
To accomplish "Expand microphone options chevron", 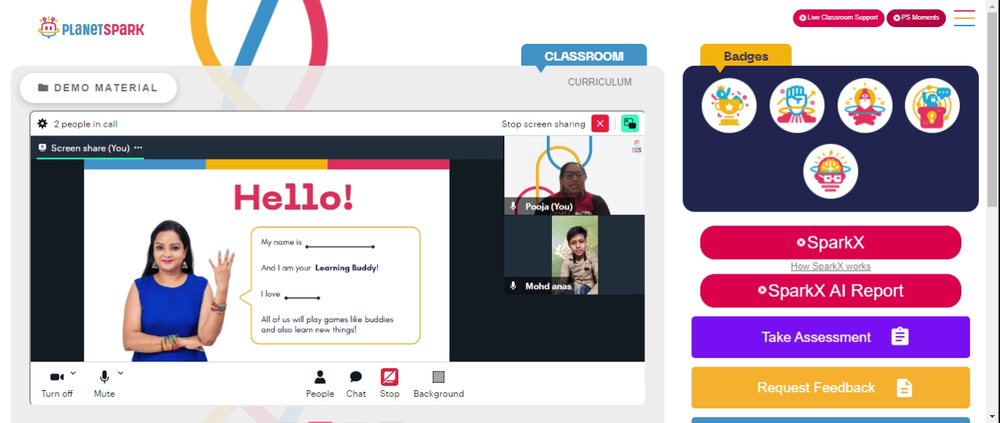I will (x=121, y=373).
